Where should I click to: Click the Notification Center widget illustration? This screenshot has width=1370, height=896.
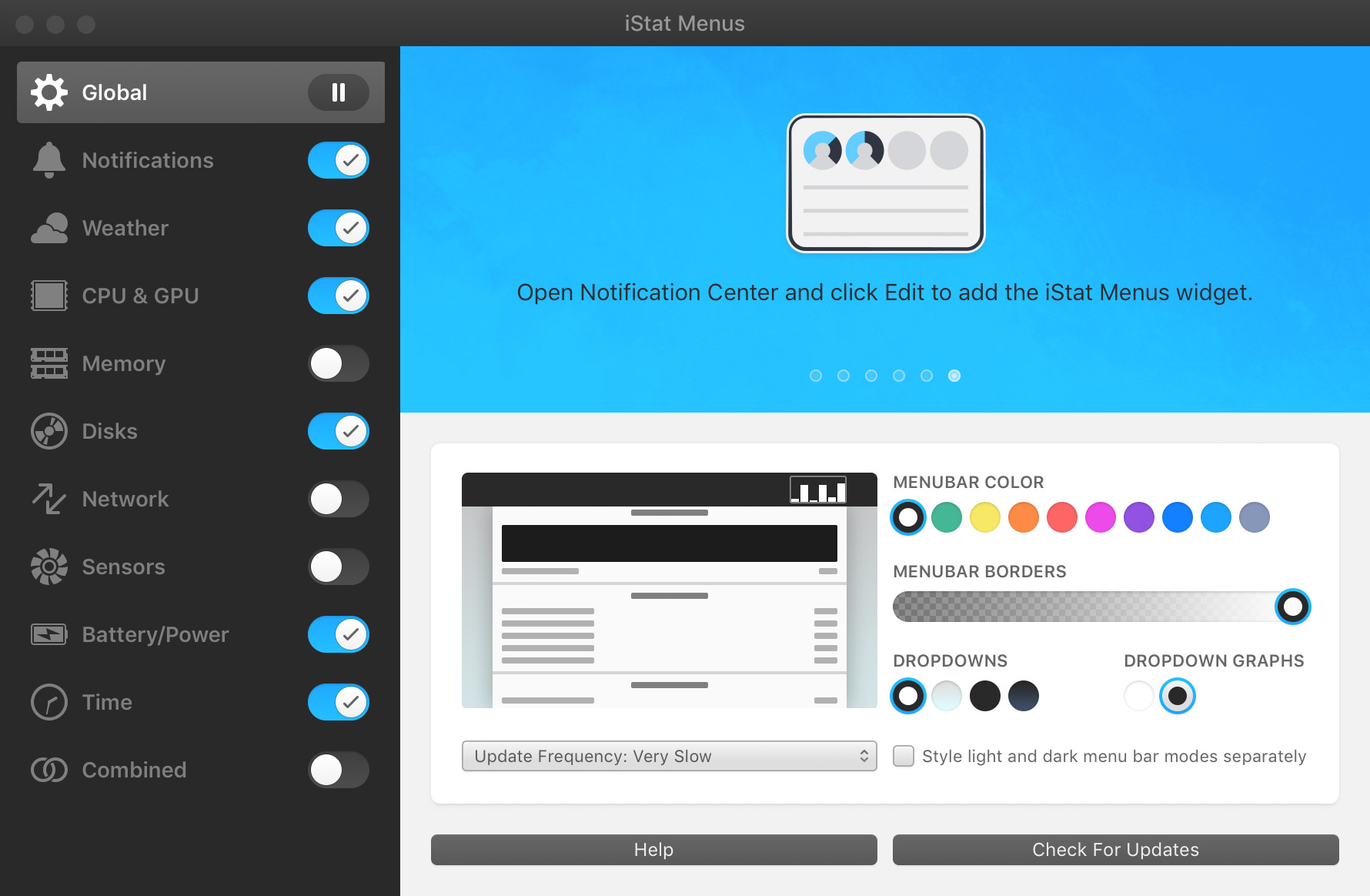pyautogui.click(x=886, y=183)
